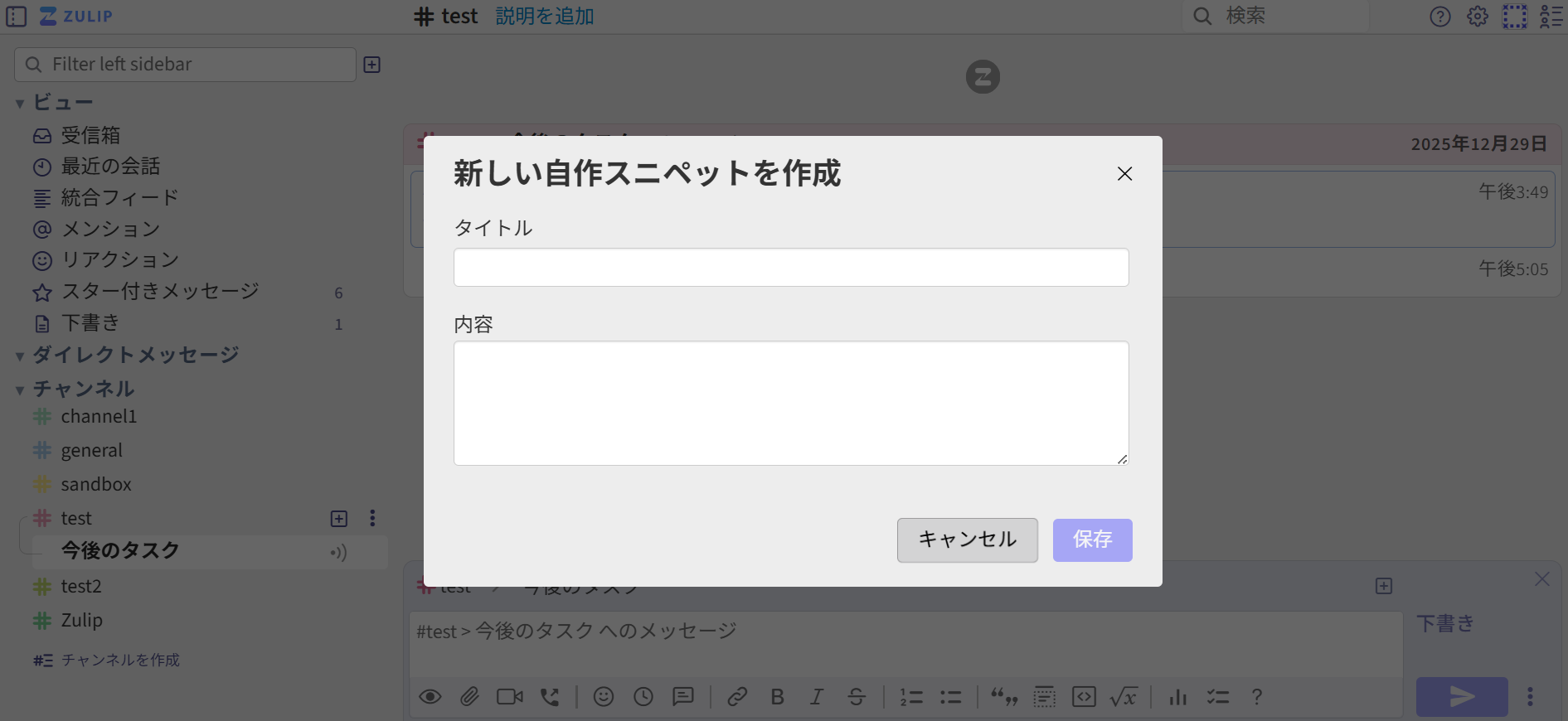Apply bold formatting in compose box
Image resolution: width=1568 pixels, height=721 pixels.
(777, 697)
